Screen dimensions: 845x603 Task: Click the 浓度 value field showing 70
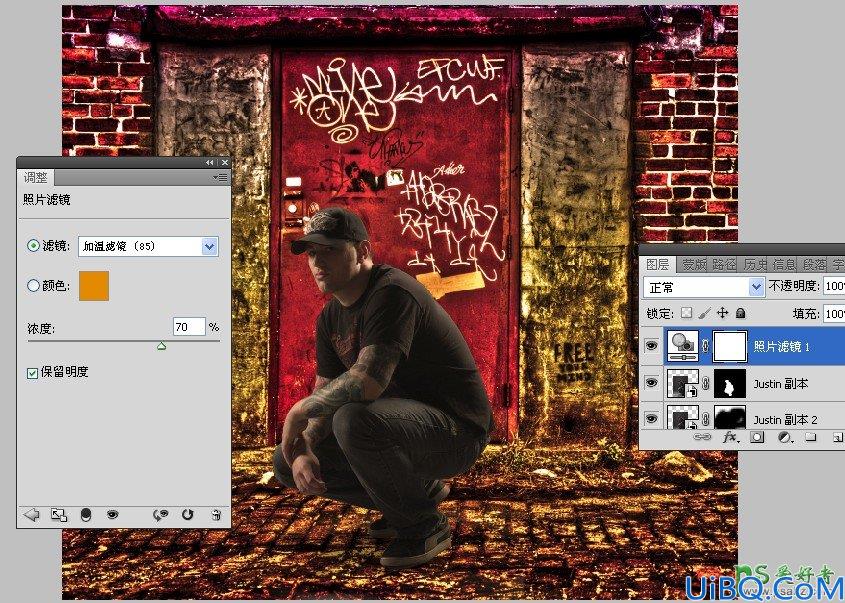(x=189, y=327)
